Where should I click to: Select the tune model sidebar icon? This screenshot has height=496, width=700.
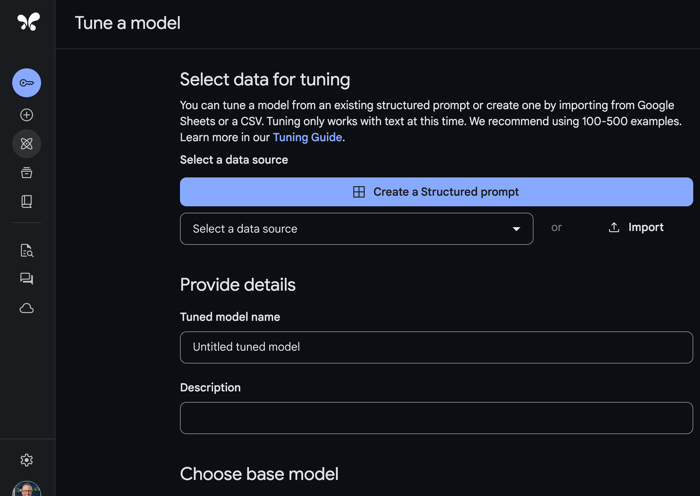coord(27,144)
